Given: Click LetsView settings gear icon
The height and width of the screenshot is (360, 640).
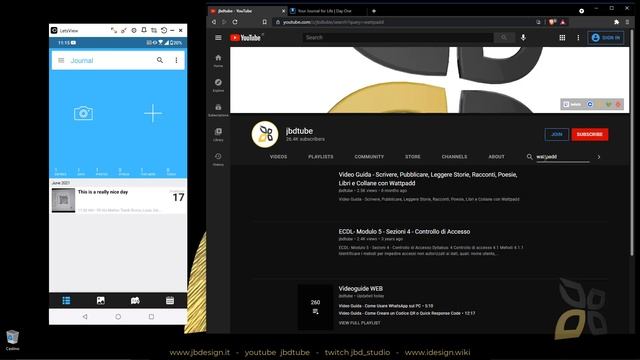Looking at the screenshot, I should pos(133,30).
